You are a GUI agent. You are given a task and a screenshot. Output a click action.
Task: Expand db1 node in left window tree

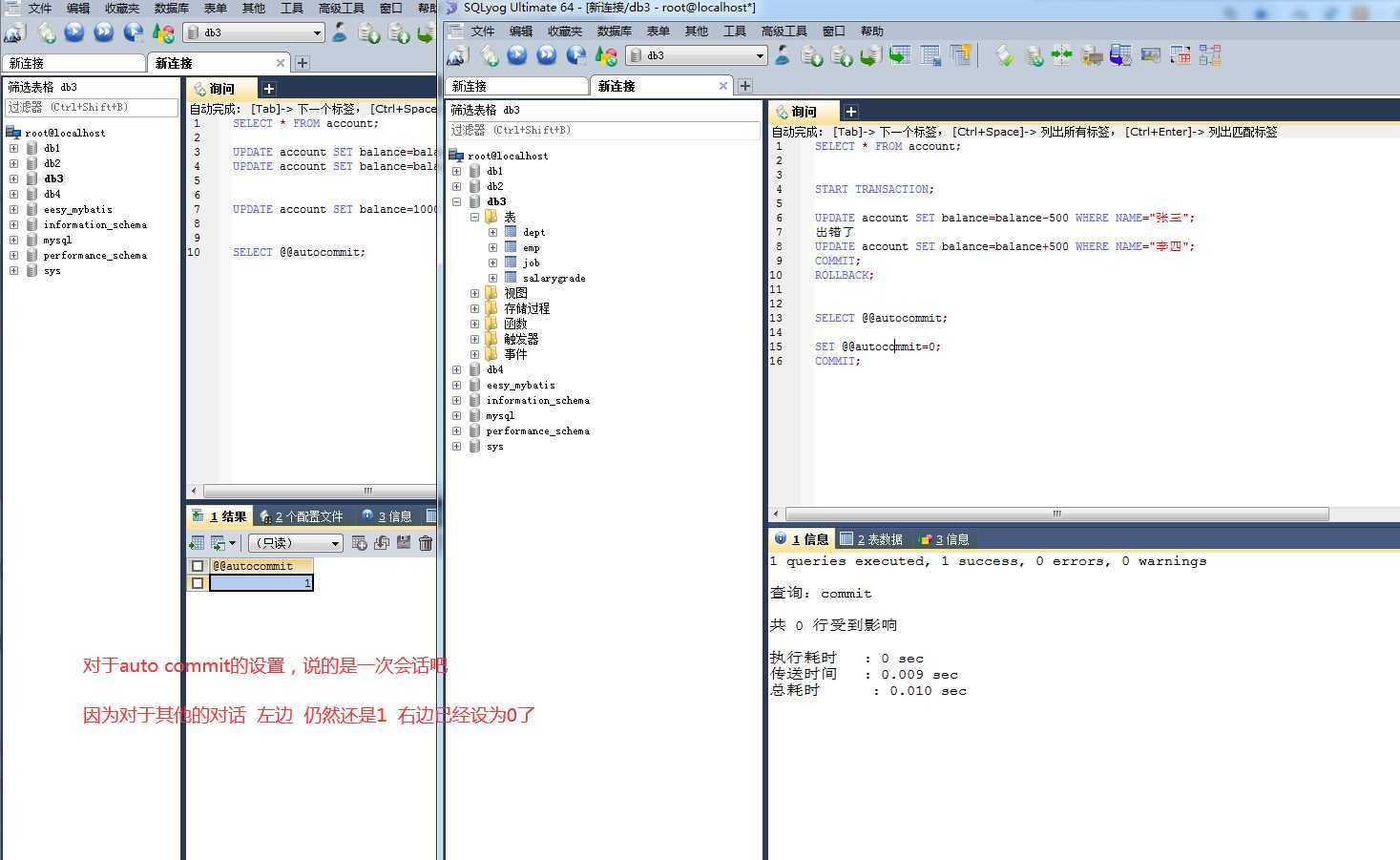pos(13,148)
